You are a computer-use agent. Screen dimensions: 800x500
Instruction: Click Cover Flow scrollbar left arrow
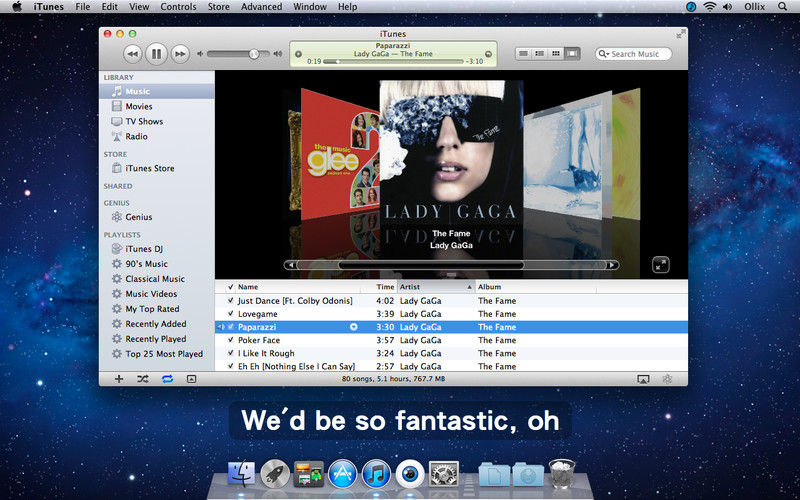pyautogui.click(x=290, y=265)
